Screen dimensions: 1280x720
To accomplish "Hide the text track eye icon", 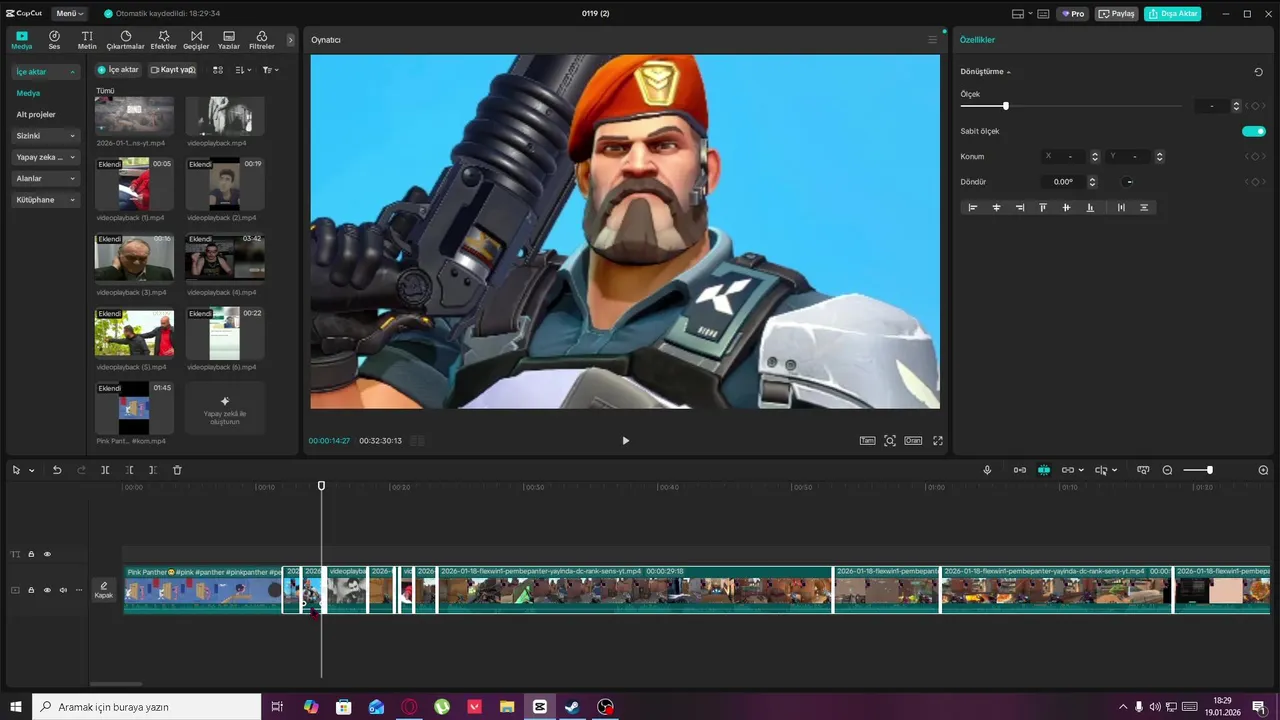I will coord(47,554).
